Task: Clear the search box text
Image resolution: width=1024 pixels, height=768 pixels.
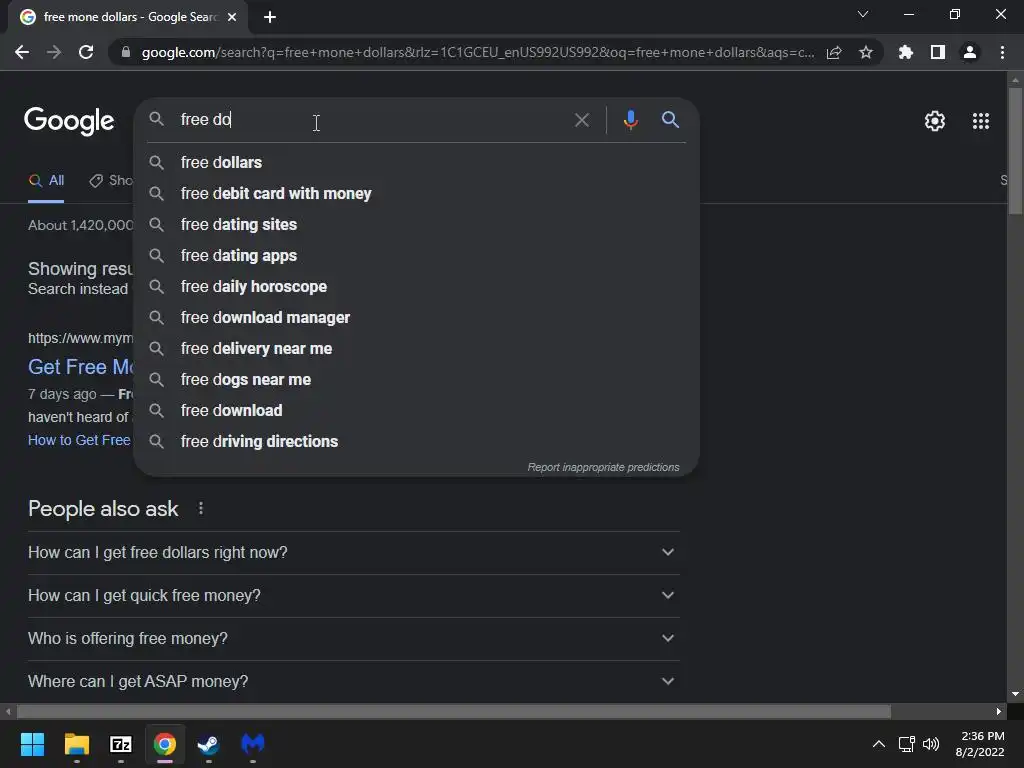Action: (582, 120)
